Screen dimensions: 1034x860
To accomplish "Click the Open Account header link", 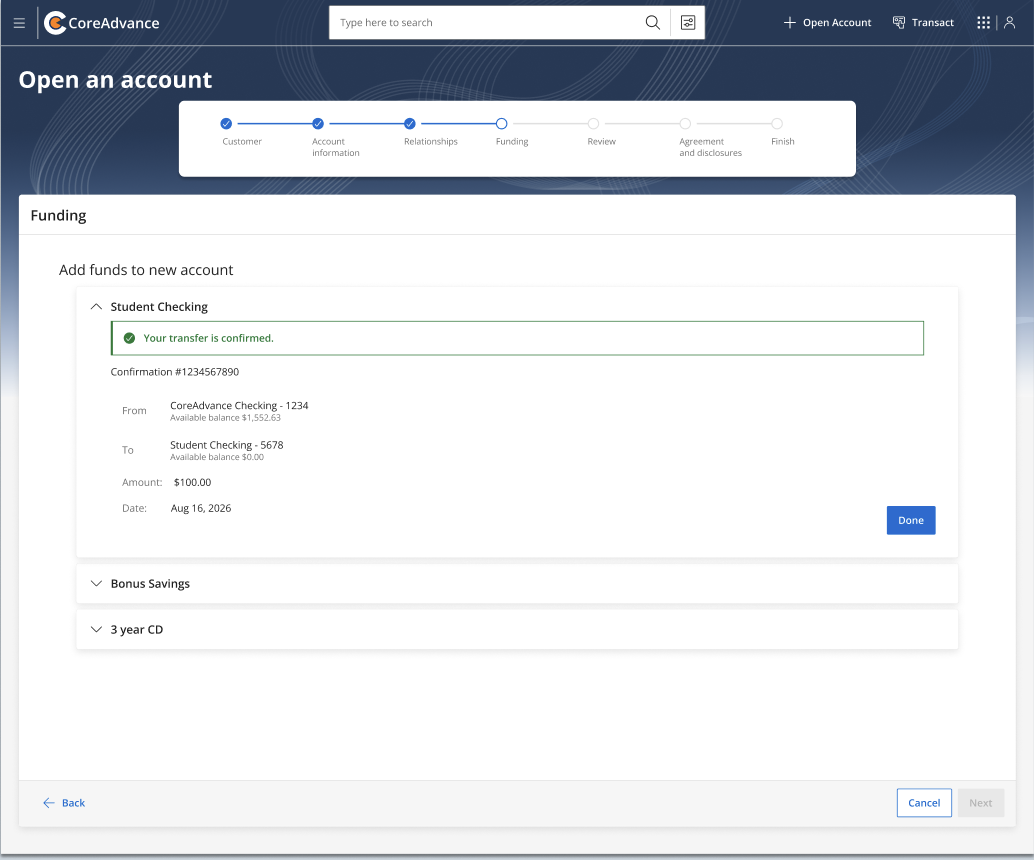I will pos(827,22).
